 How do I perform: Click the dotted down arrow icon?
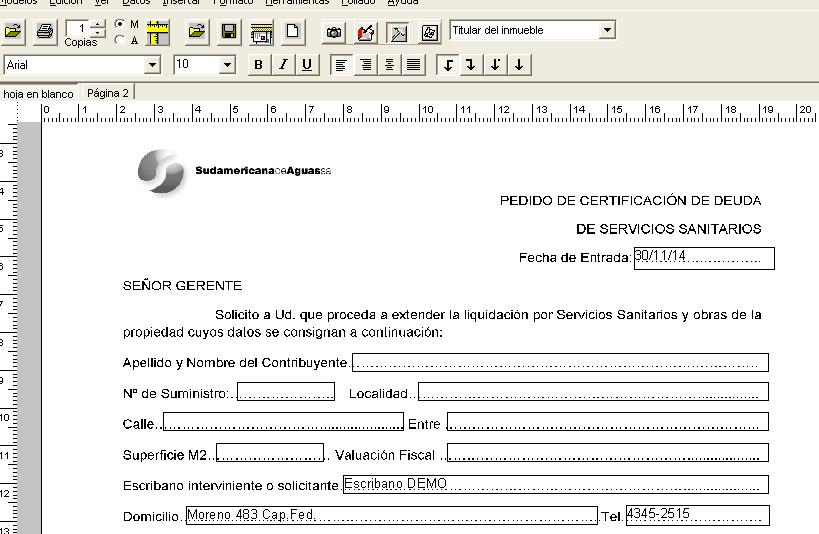[x=495, y=65]
